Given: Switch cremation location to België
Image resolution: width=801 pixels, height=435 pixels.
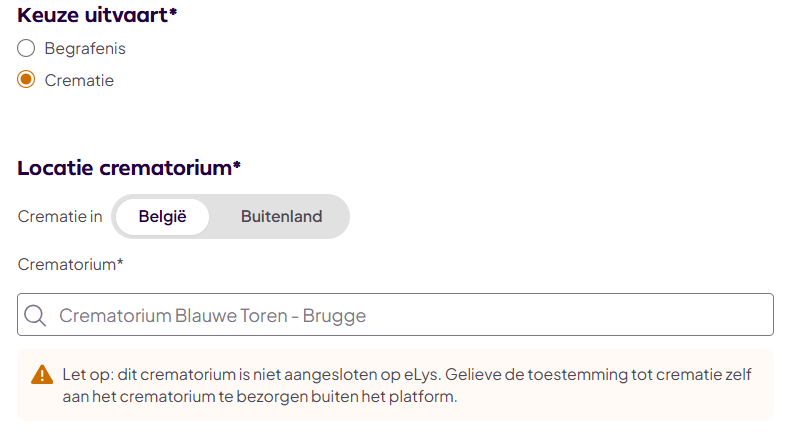Looking at the screenshot, I should (x=162, y=217).
